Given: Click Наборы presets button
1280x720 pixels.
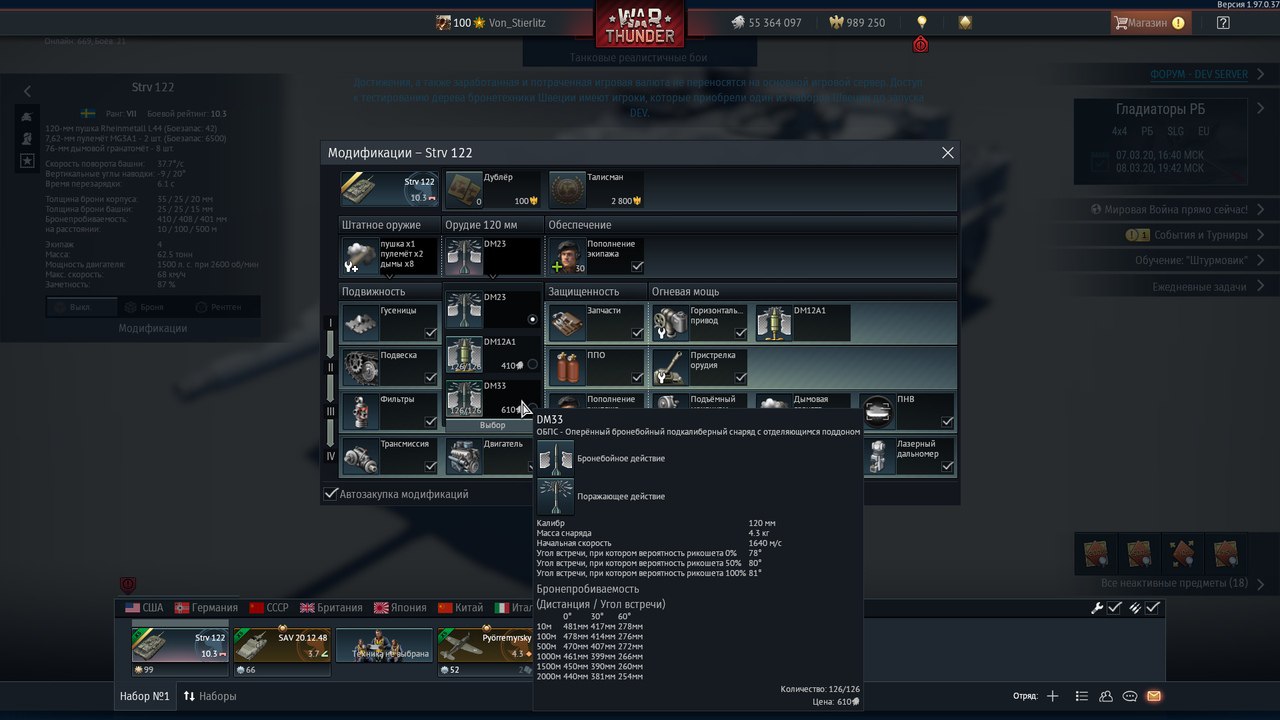Looking at the screenshot, I should coord(210,696).
